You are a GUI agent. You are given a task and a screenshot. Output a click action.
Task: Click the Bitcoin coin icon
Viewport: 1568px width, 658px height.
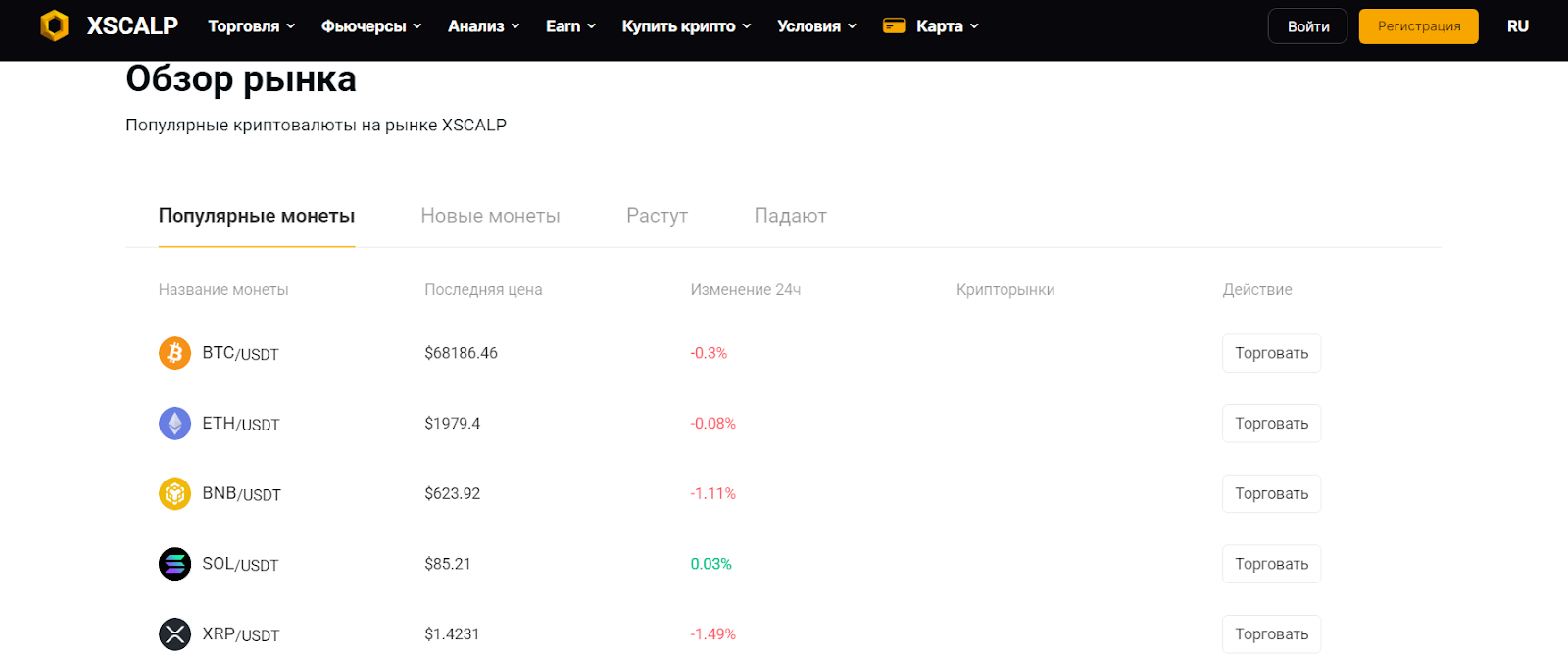click(174, 353)
